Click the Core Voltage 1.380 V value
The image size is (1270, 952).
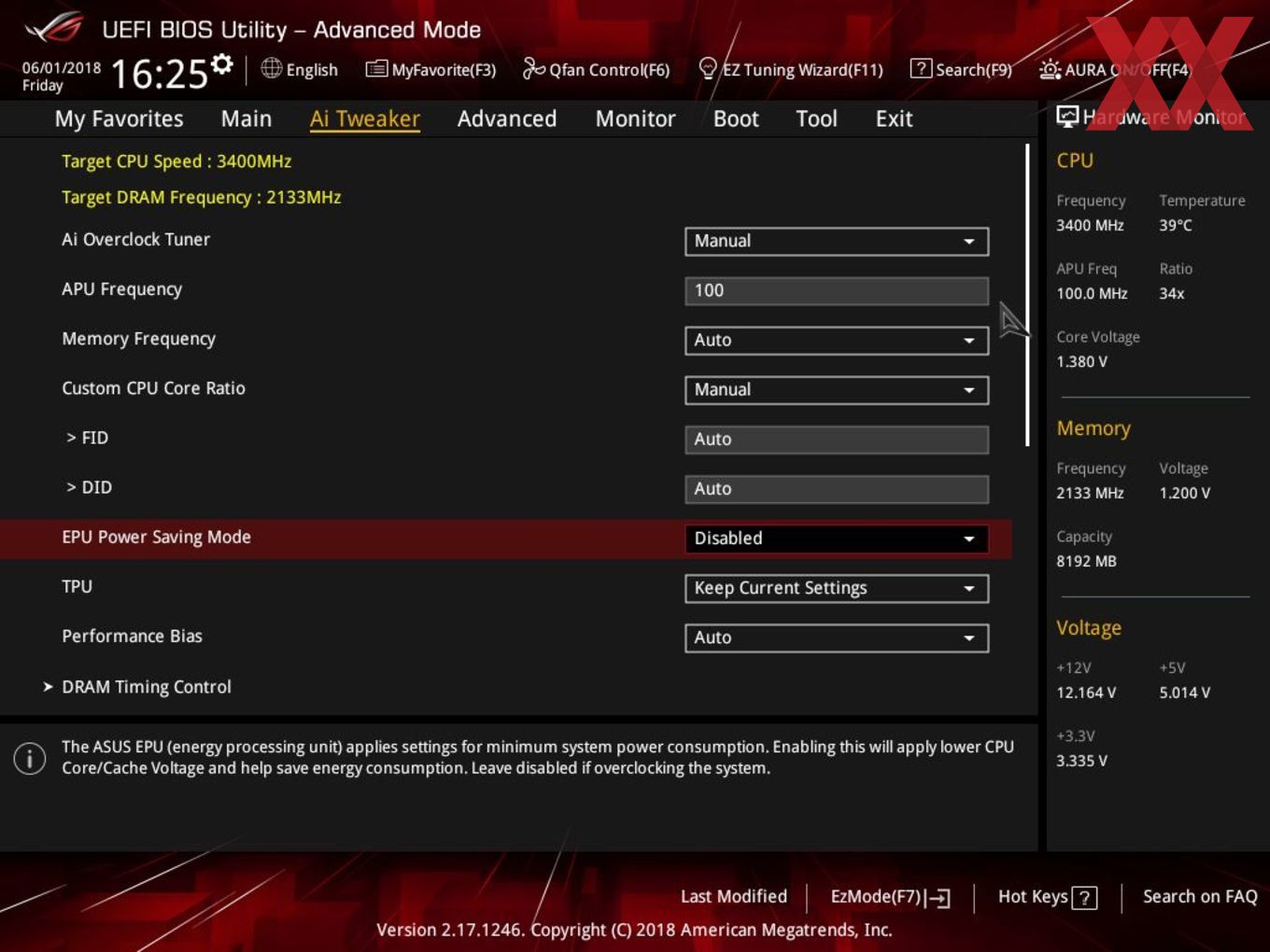coord(1081,361)
